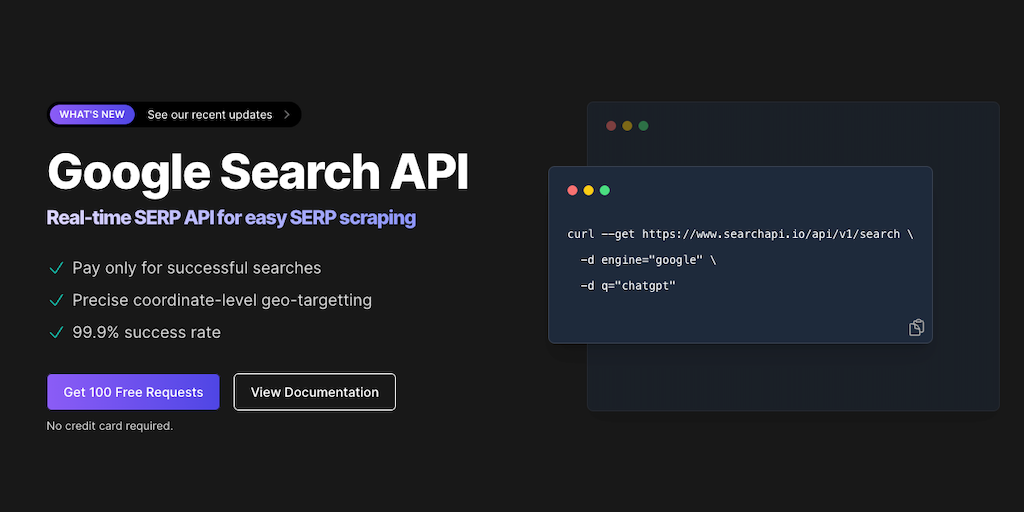Image resolution: width=1024 pixels, height=512 pixels.
Task: Open the chevron arrow after 'See our recent updates'
Action: coord(287,115)
